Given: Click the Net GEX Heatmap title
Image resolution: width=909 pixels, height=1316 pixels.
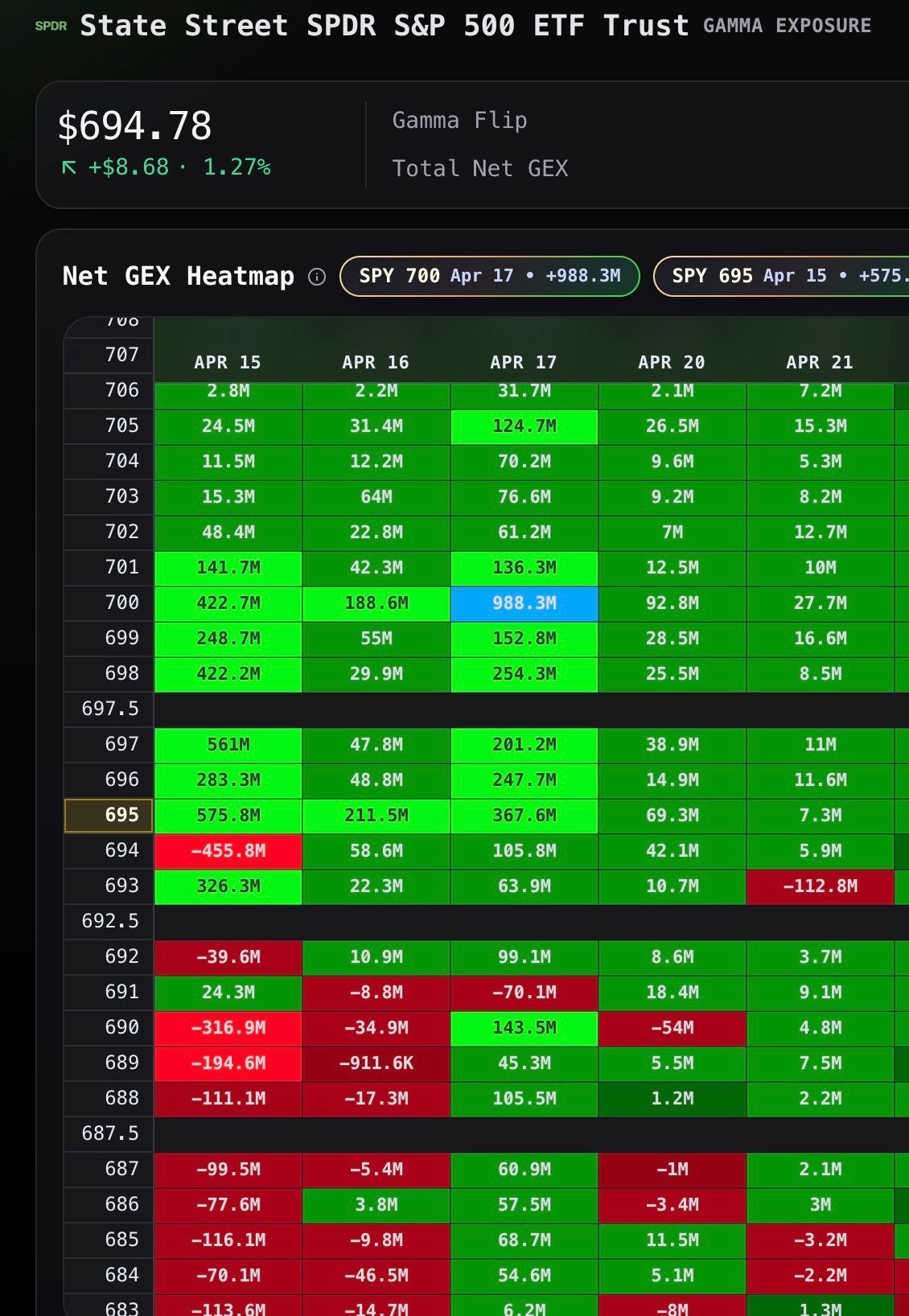Looking at the screenshot, I should [179, 276].
